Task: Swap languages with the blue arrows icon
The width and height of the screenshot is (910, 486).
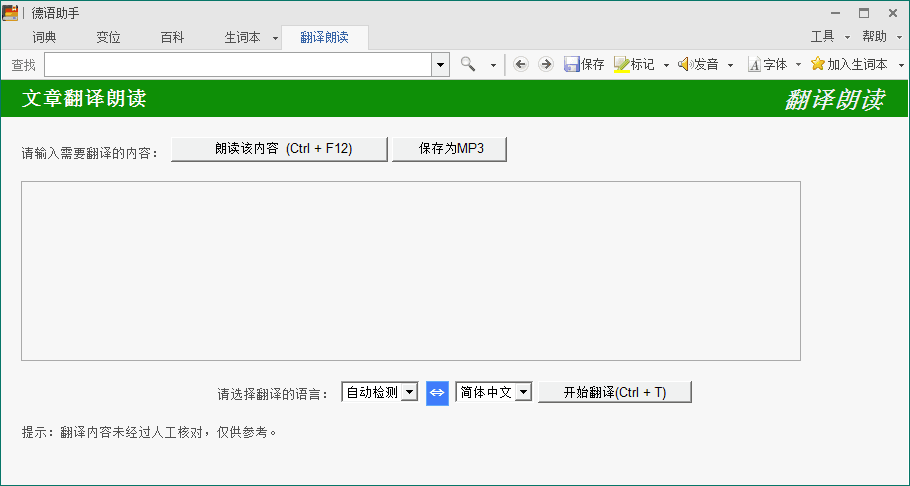Action: coord(437,393)
